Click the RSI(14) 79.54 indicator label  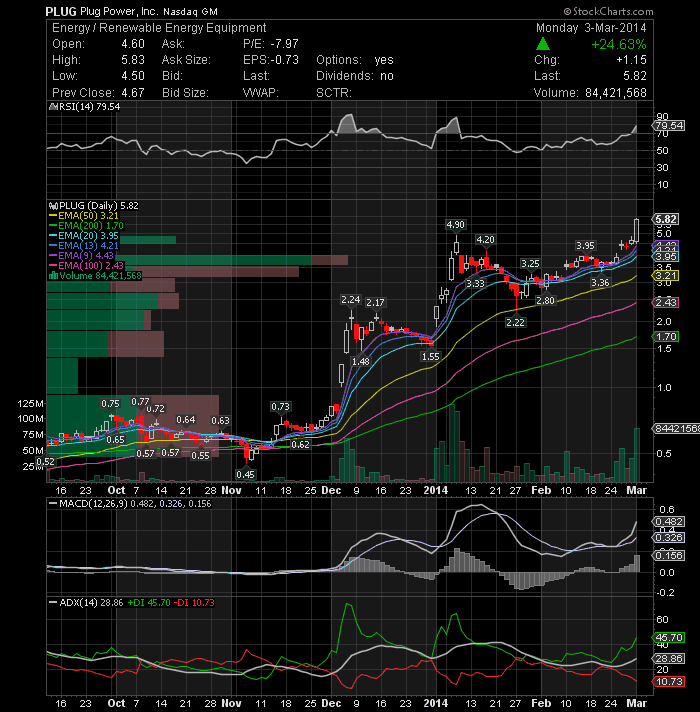pyautogui.click(x=89, y=107)
